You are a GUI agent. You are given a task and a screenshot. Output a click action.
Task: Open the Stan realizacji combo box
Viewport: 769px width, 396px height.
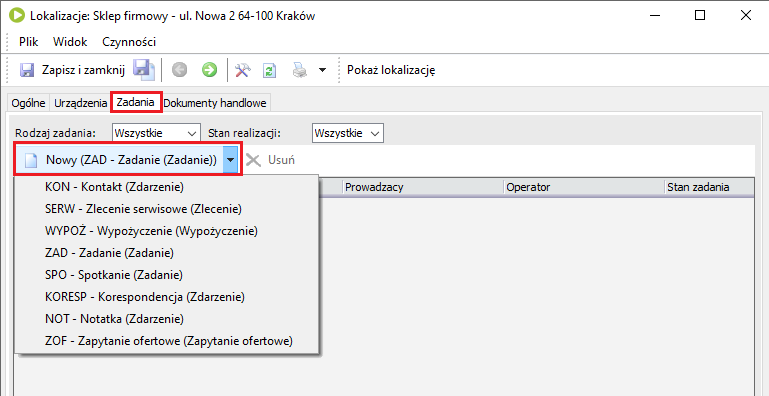[x=348, y=133]
